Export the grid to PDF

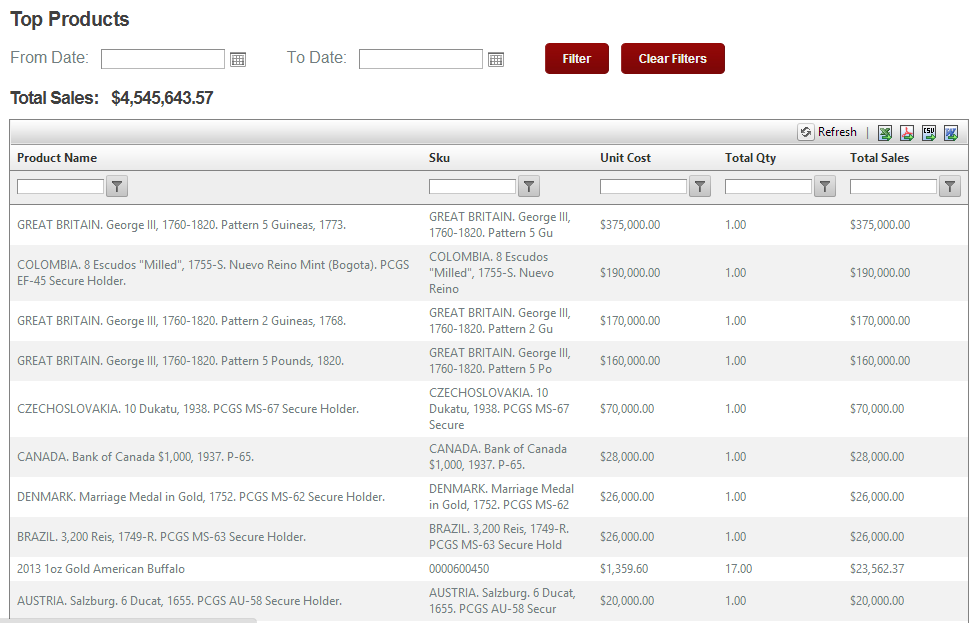[x=907, y=133]
